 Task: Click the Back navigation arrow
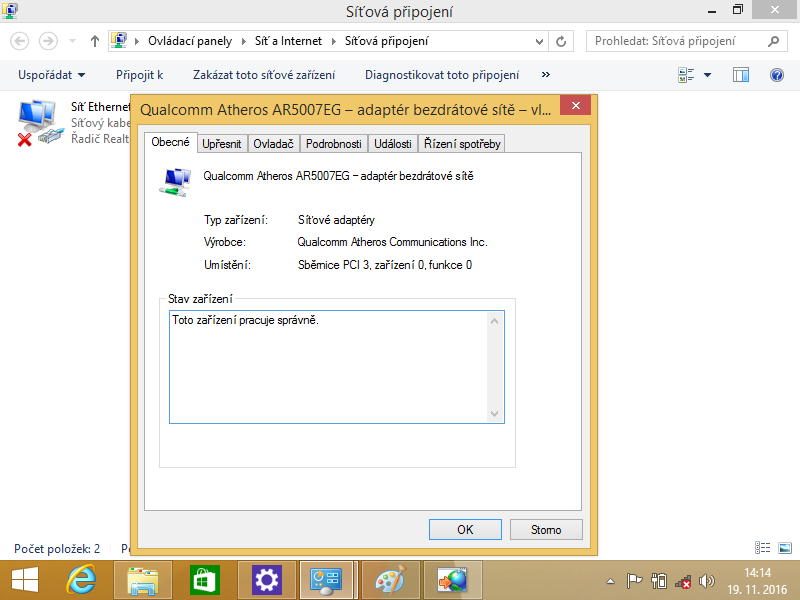click(x=20, y=41)
